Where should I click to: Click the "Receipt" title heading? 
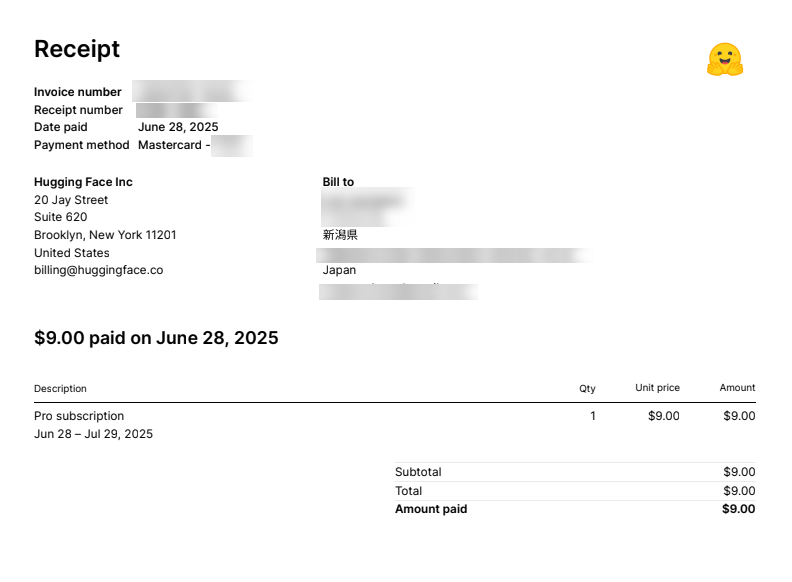[77, 49]
